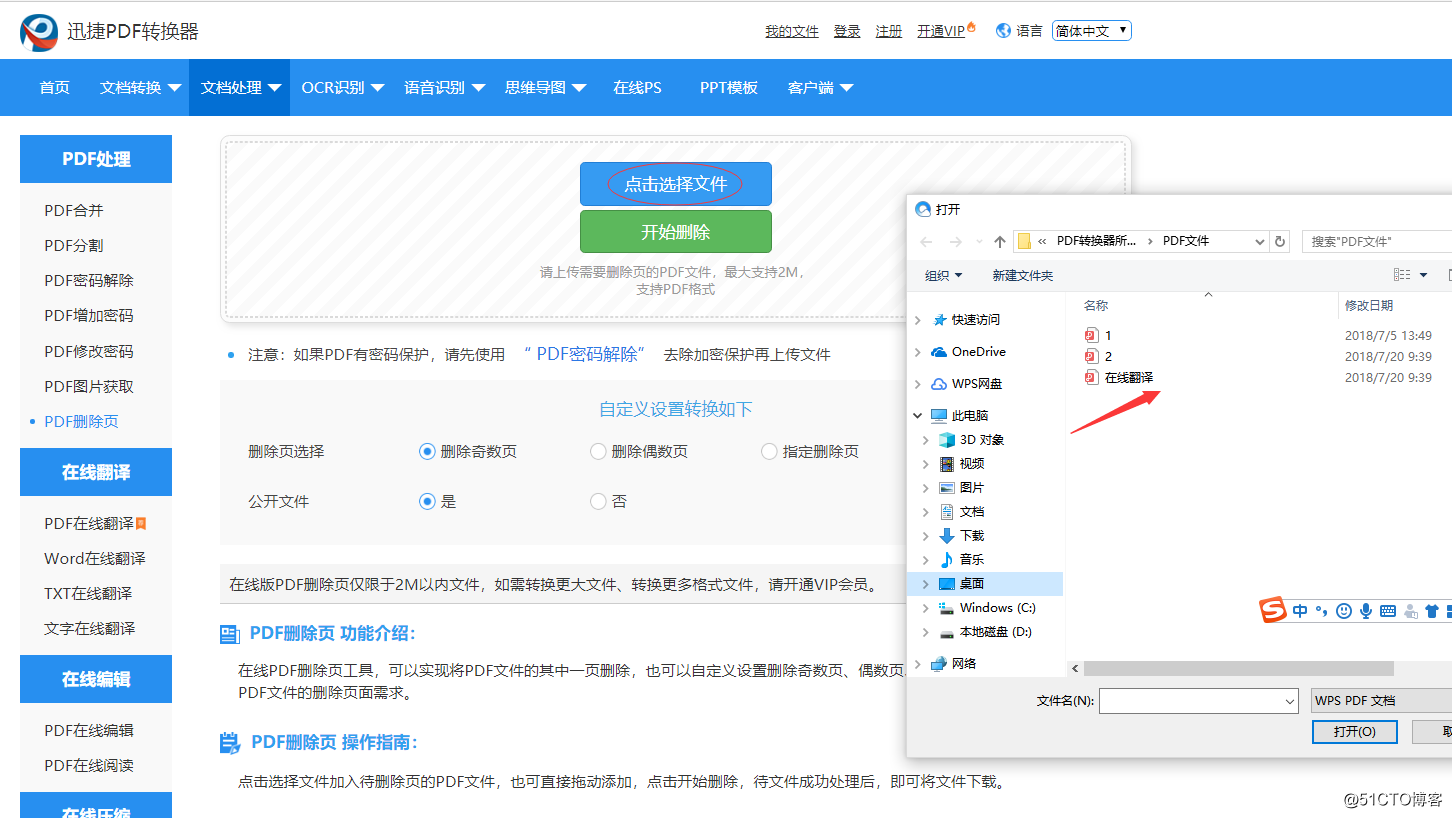Click the Sogou microphone voice input icon
This screenshot has height=818, width=1452.
click(x=1366, y=611)
